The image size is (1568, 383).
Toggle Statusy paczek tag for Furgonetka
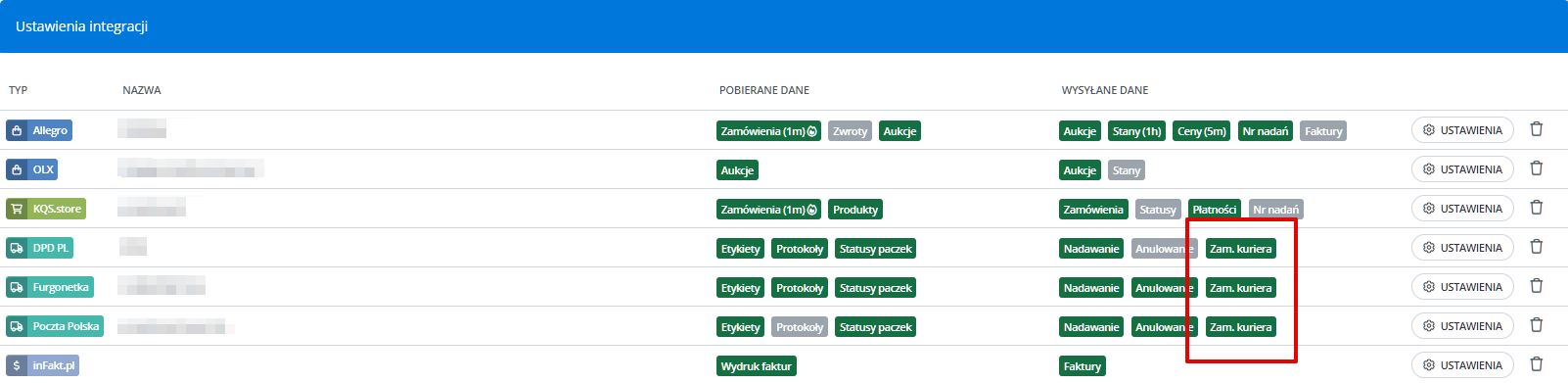(875, 288)
